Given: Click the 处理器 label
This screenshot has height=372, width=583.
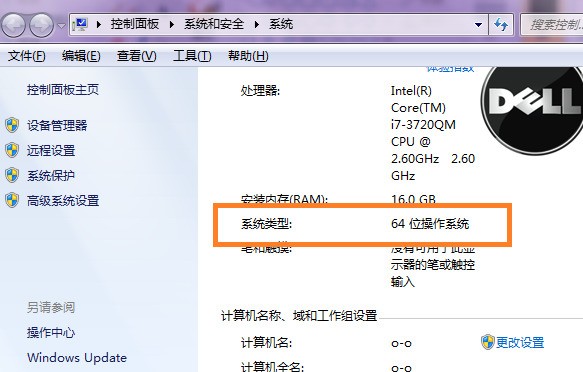Looking at the screenshot, I should pos(260,90).
